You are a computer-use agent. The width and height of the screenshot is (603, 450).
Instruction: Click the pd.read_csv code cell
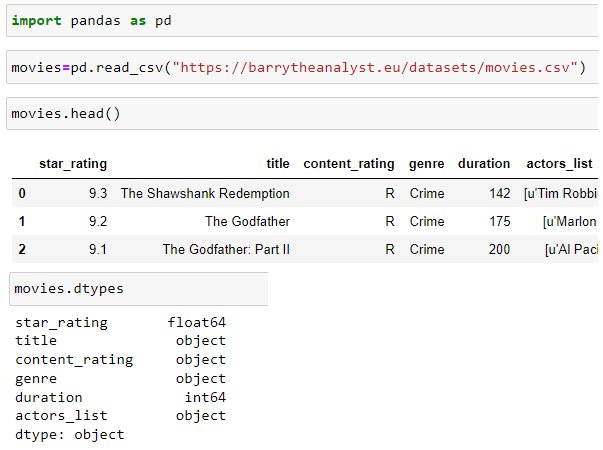click(300, 67)
